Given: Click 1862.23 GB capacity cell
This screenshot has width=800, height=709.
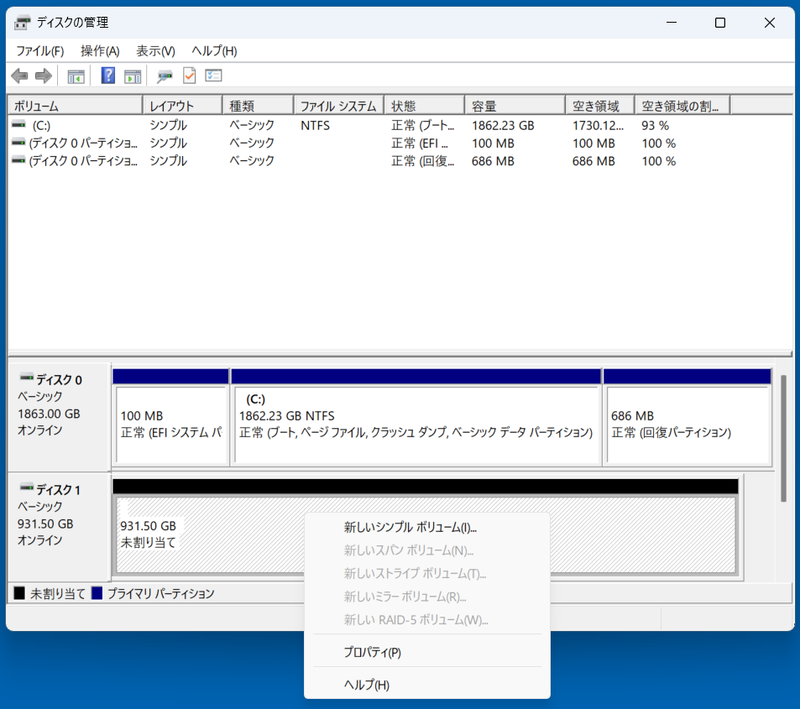Looking at the screenshot, I should (503, 125).
